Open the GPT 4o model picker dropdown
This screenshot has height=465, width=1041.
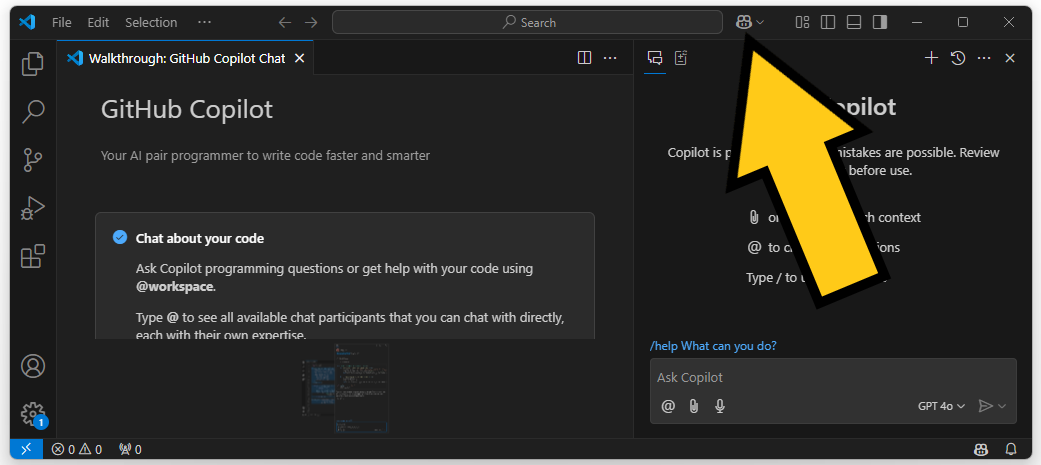(941, 406)
